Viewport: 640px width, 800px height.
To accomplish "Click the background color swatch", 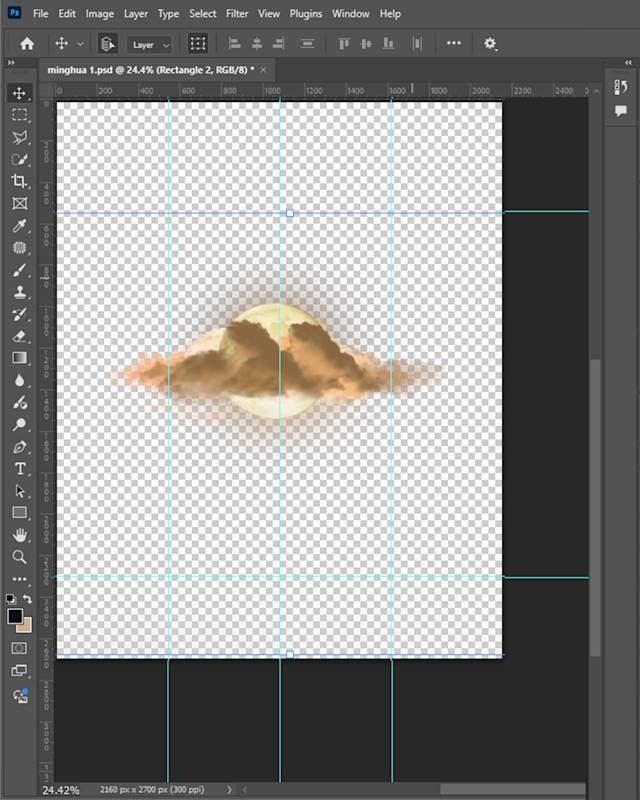I will pyautogui.click(x=27, y=627).
